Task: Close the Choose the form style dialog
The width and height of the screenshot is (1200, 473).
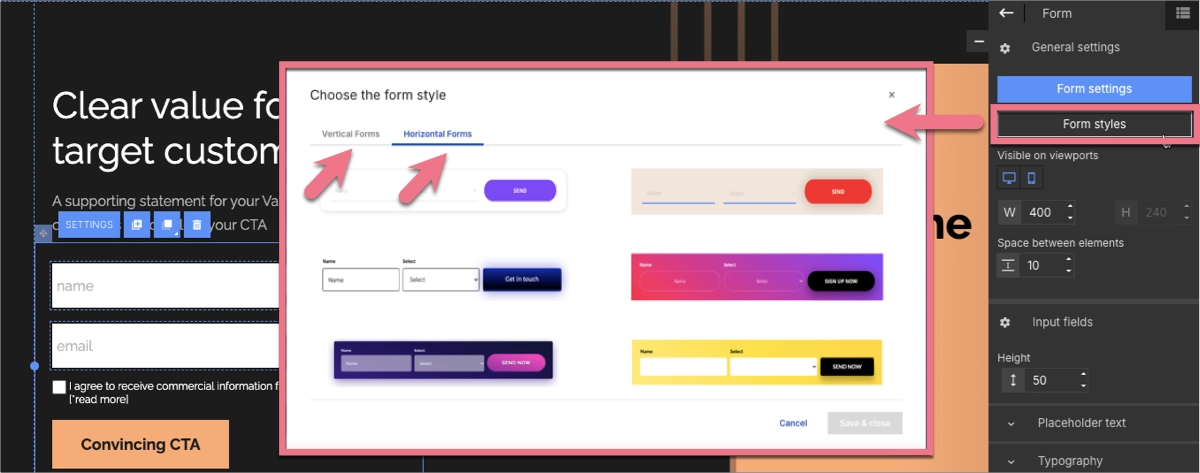Action: pyautogui.click(x=891, y=95)
